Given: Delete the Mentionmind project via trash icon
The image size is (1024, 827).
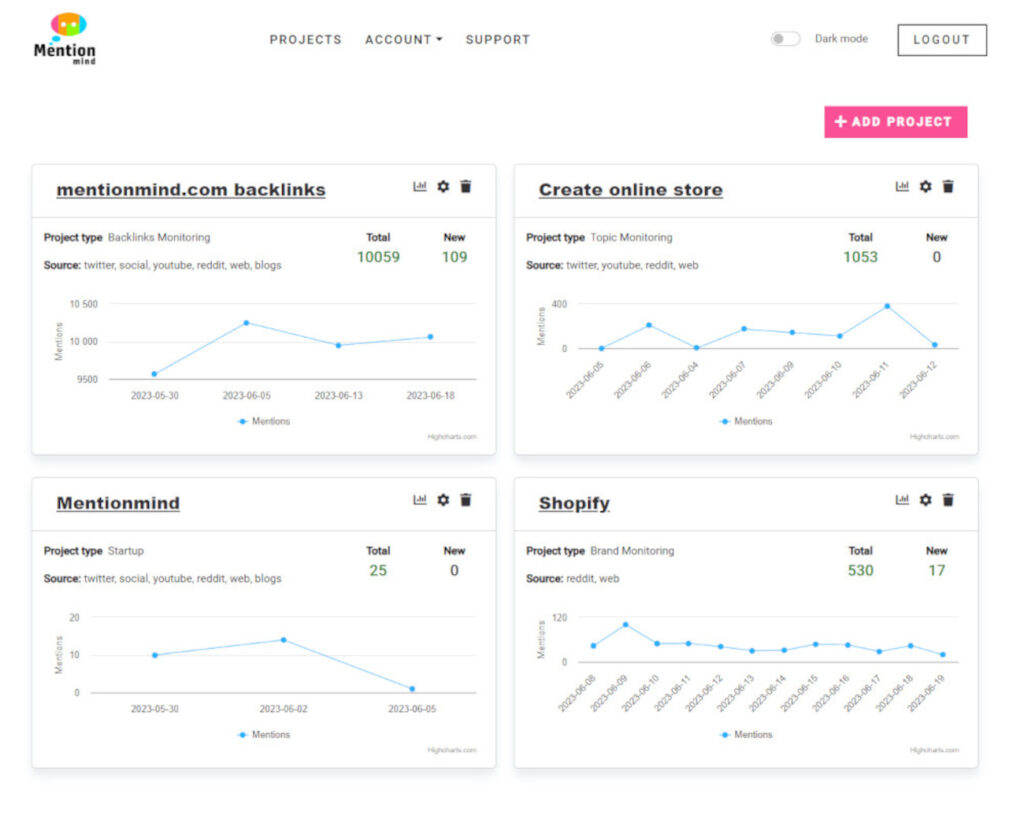Looking at the screenshot, I should pyautogui.click(x=467, y=500).
